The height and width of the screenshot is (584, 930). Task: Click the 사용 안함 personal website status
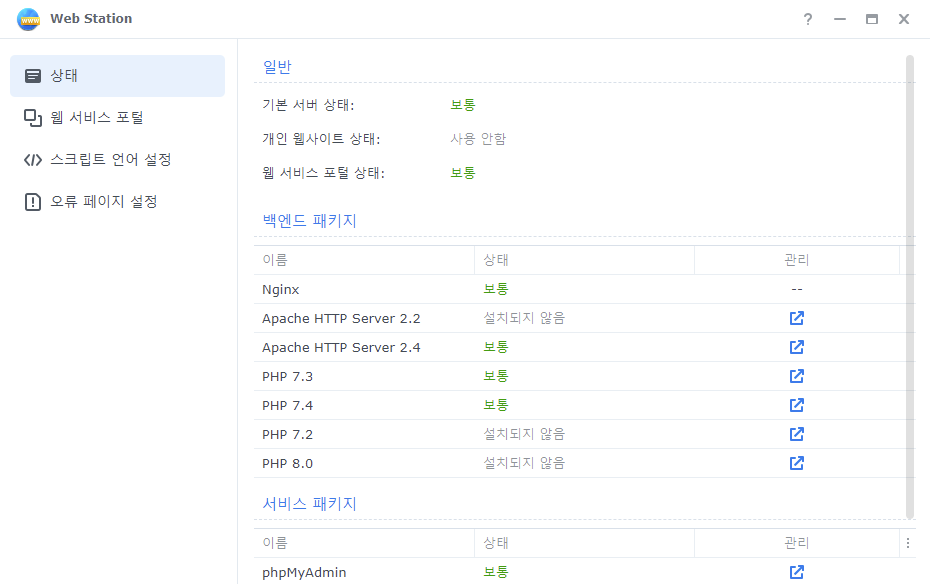pyautogui.click(x=478, y=139)
